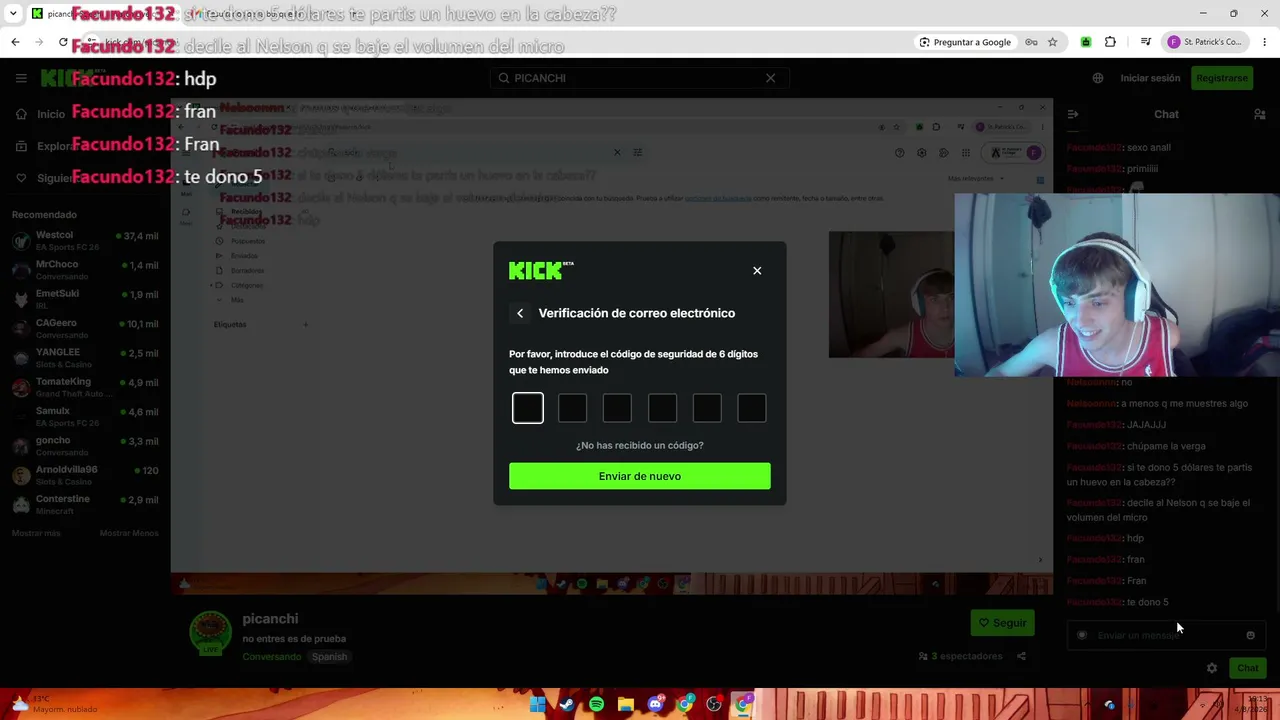Go back using the verification dialog arrow

coord(520,314)
